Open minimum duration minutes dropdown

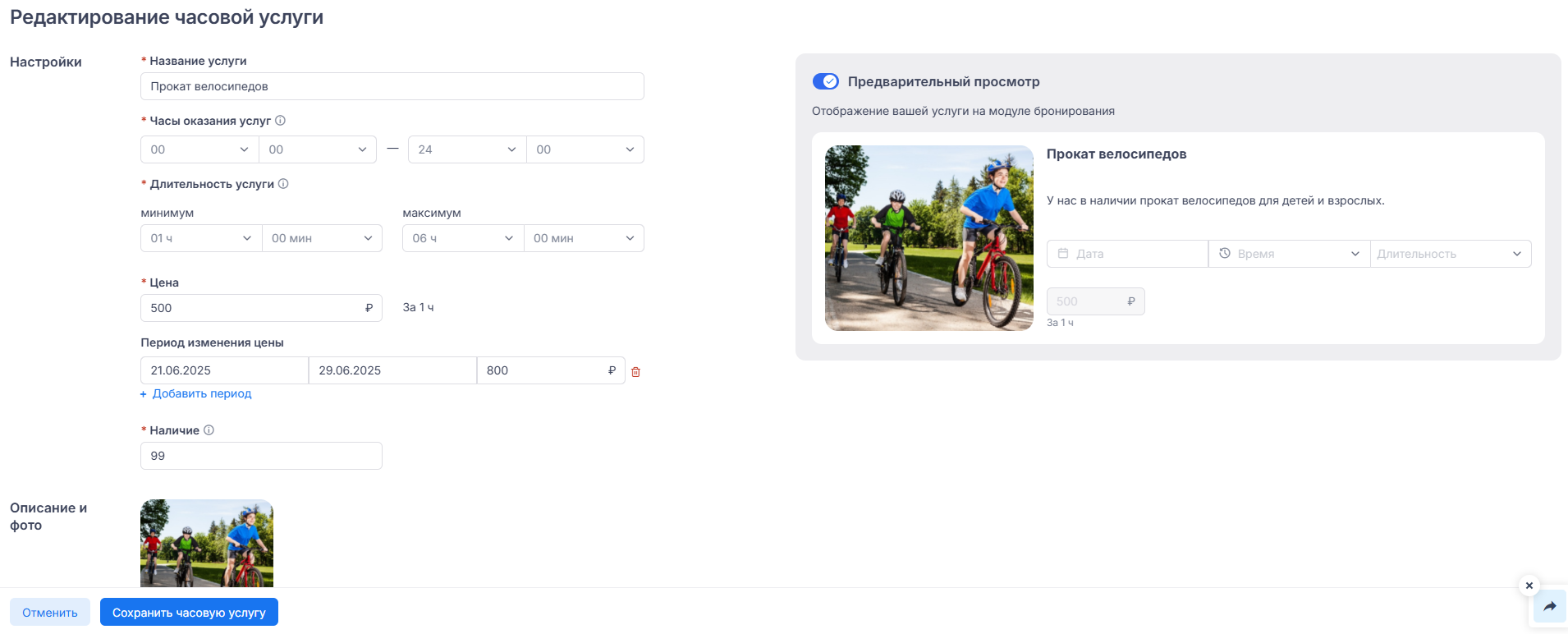(322, 238)
